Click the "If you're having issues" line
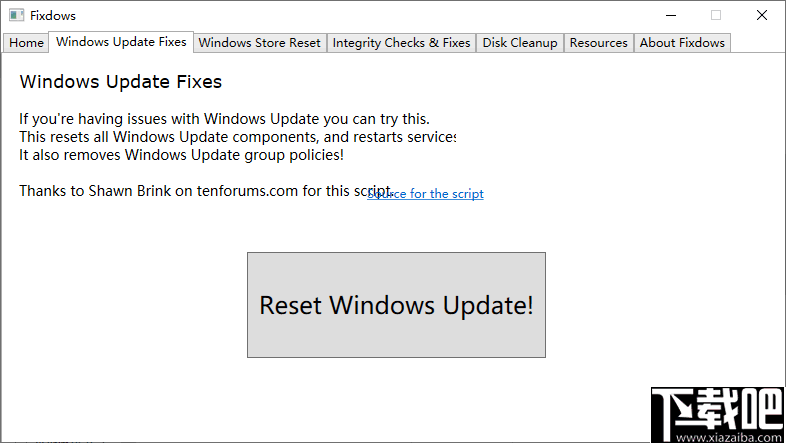Image resolution: width=786 pixels, height=443 pixels. (x=224, y=119)
